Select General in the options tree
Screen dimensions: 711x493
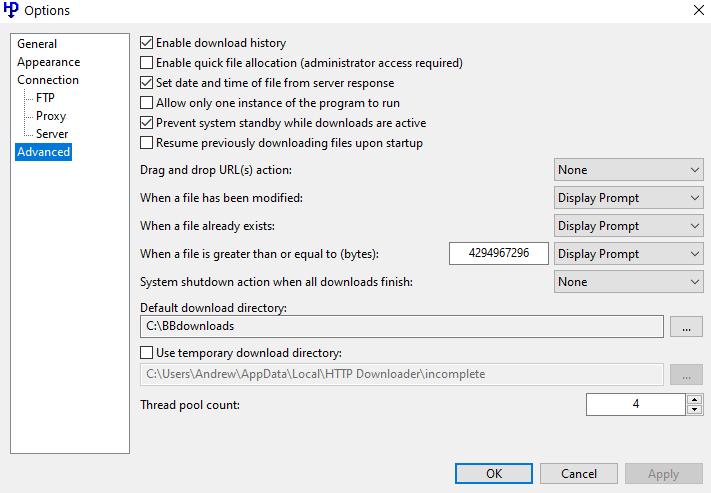tap(37, 44)
